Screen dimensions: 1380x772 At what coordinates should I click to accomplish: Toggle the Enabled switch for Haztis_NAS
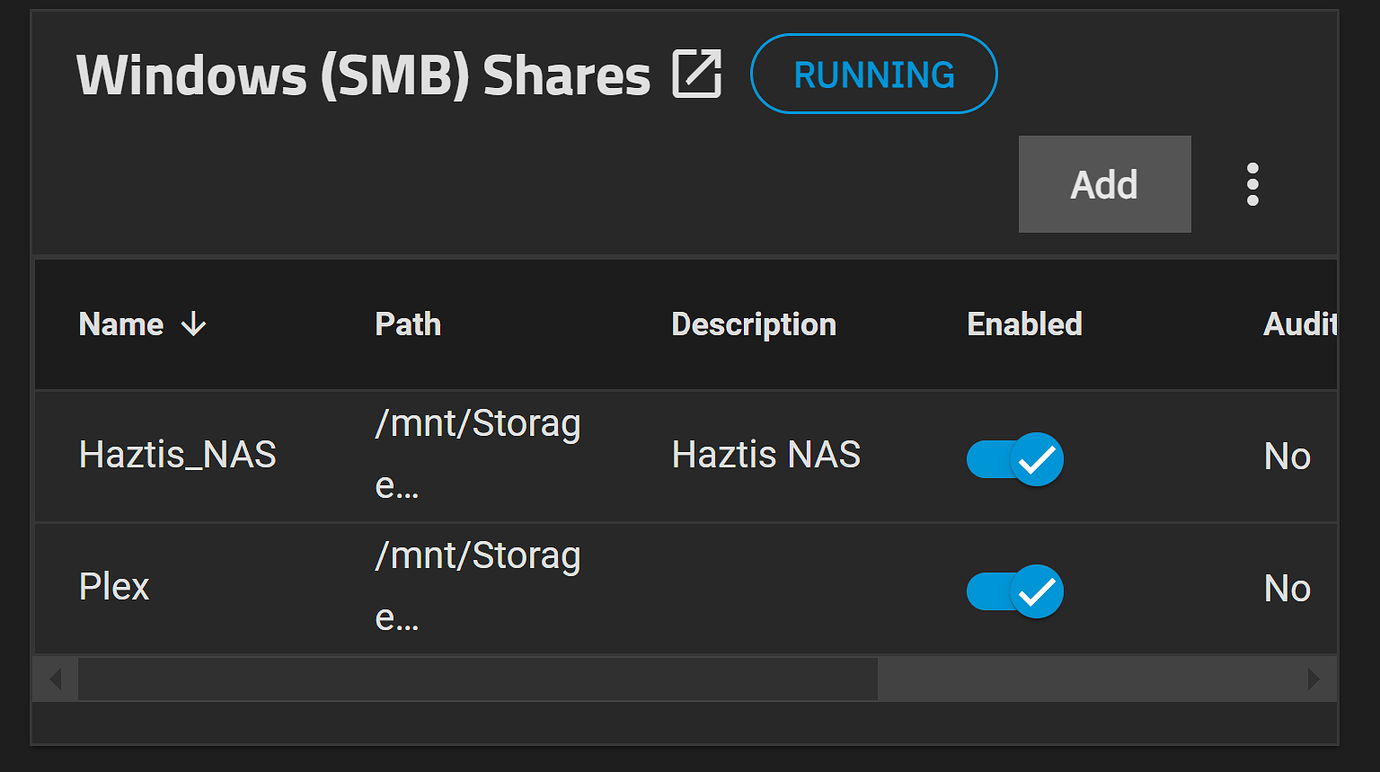point(1015,459)
